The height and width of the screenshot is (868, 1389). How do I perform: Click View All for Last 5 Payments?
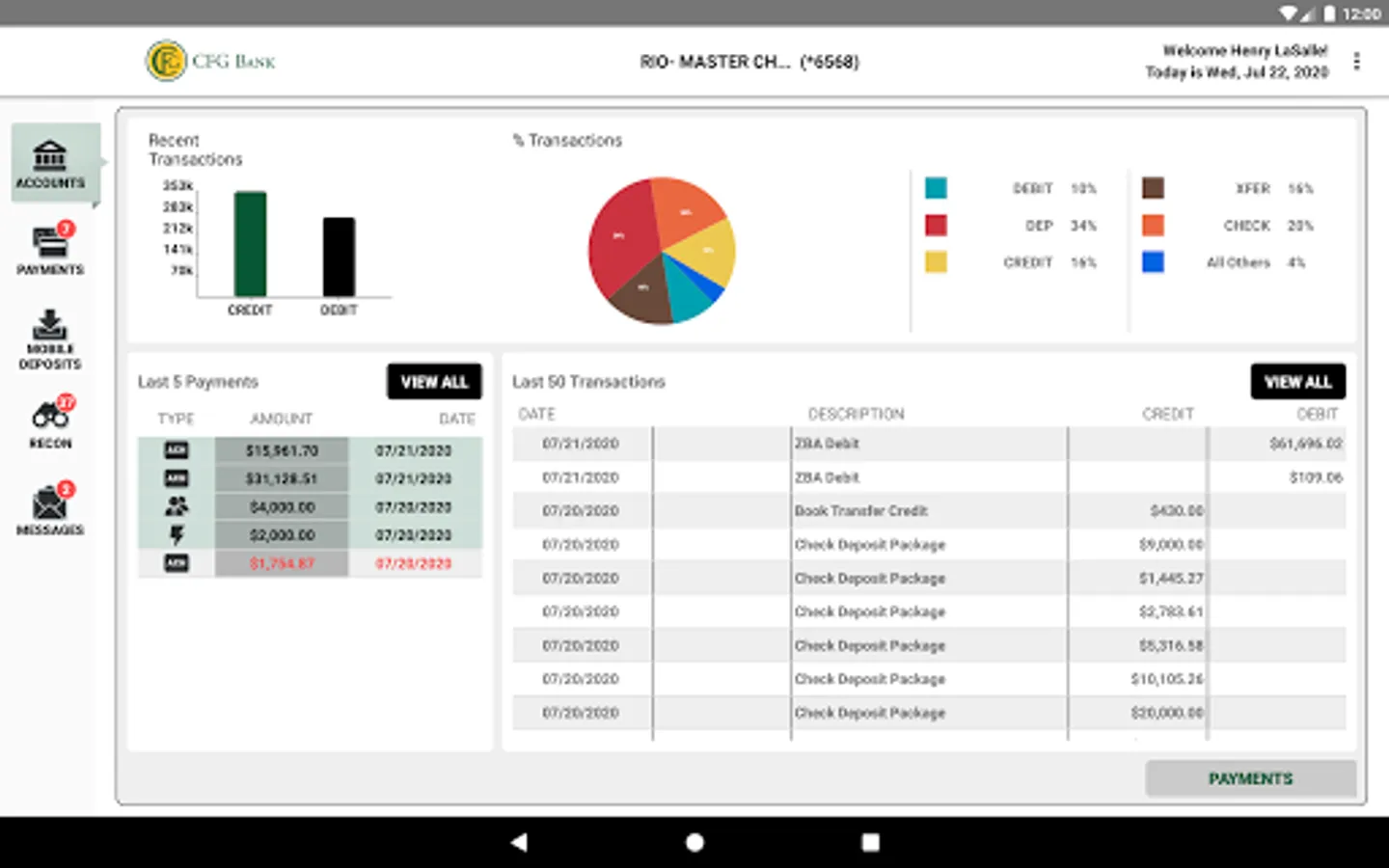click(x=434, y=382)
